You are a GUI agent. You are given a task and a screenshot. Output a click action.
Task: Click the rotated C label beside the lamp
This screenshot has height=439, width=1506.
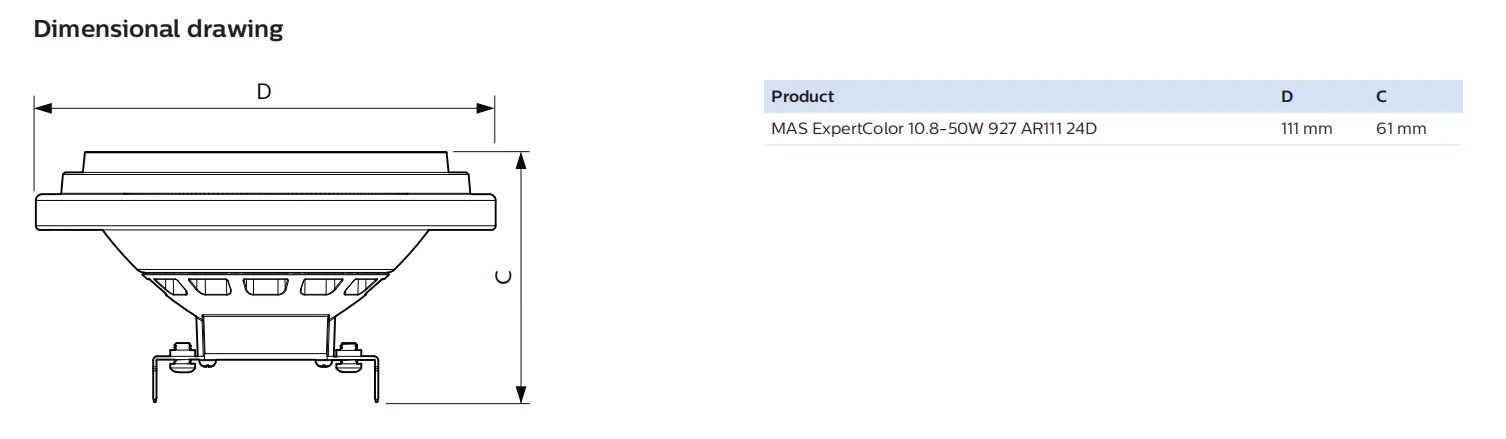click(506, 277)
